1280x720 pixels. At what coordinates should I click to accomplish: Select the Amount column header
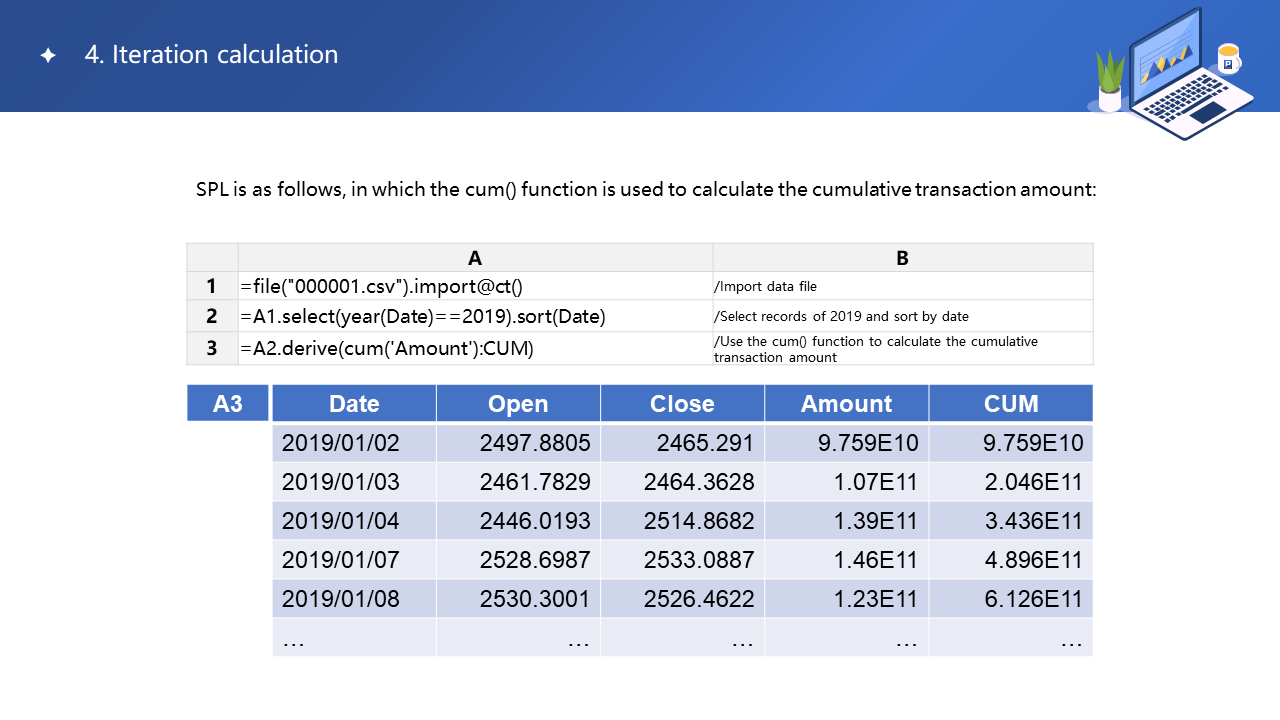[846, 403]
